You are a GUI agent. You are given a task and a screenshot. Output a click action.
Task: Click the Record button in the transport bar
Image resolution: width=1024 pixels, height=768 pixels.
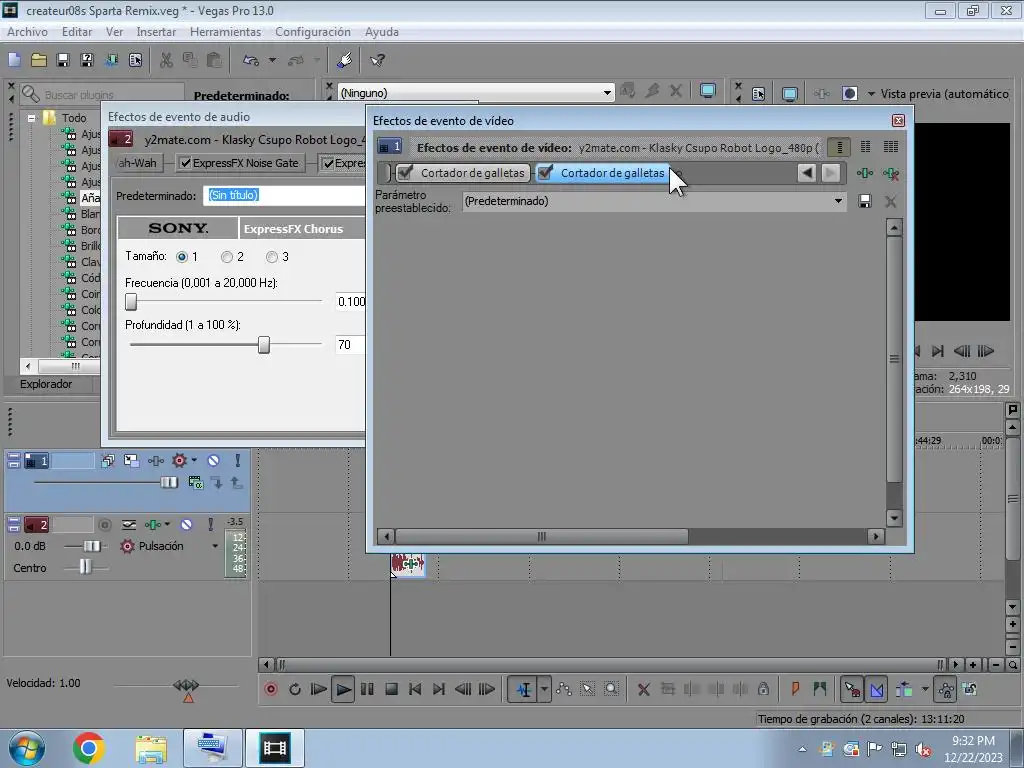270,689
